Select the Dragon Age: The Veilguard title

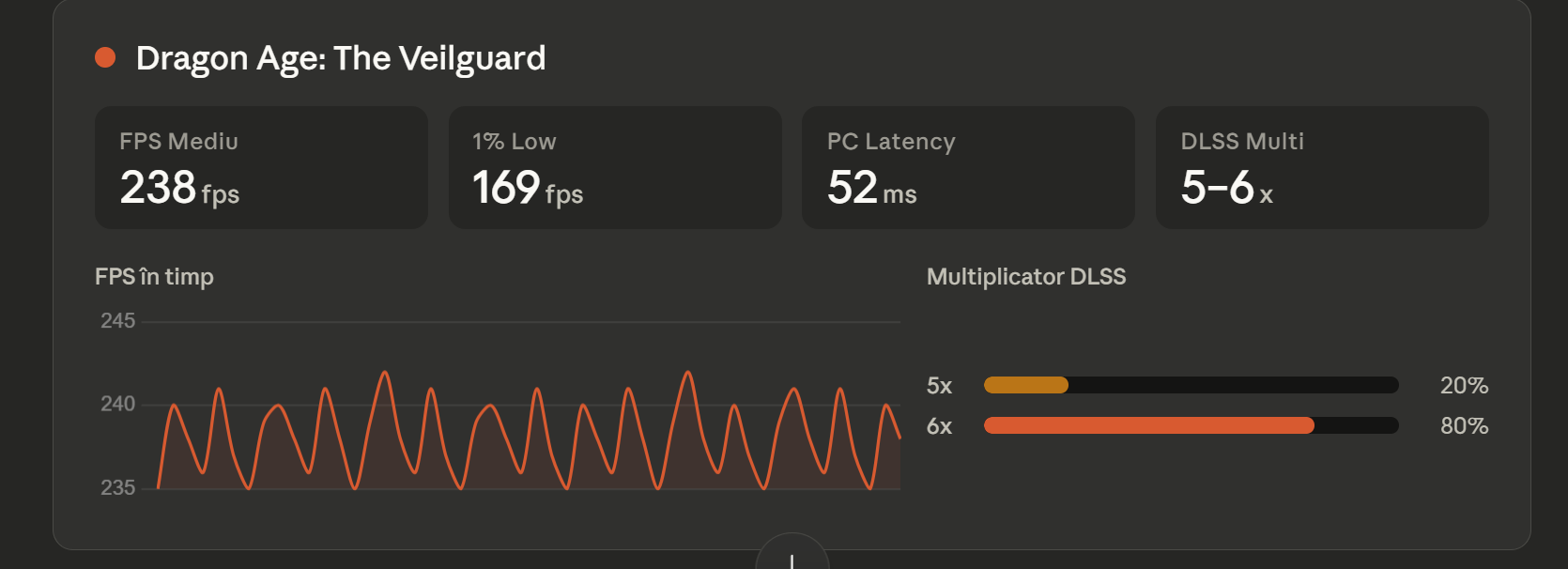pyautogui.click(x=341, y=58)
